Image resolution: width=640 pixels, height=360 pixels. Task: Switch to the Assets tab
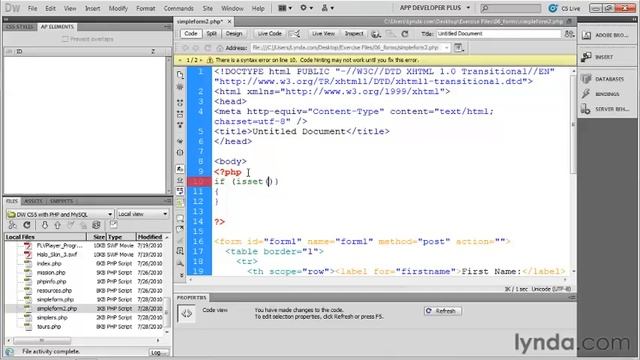[x=33, y=201]
